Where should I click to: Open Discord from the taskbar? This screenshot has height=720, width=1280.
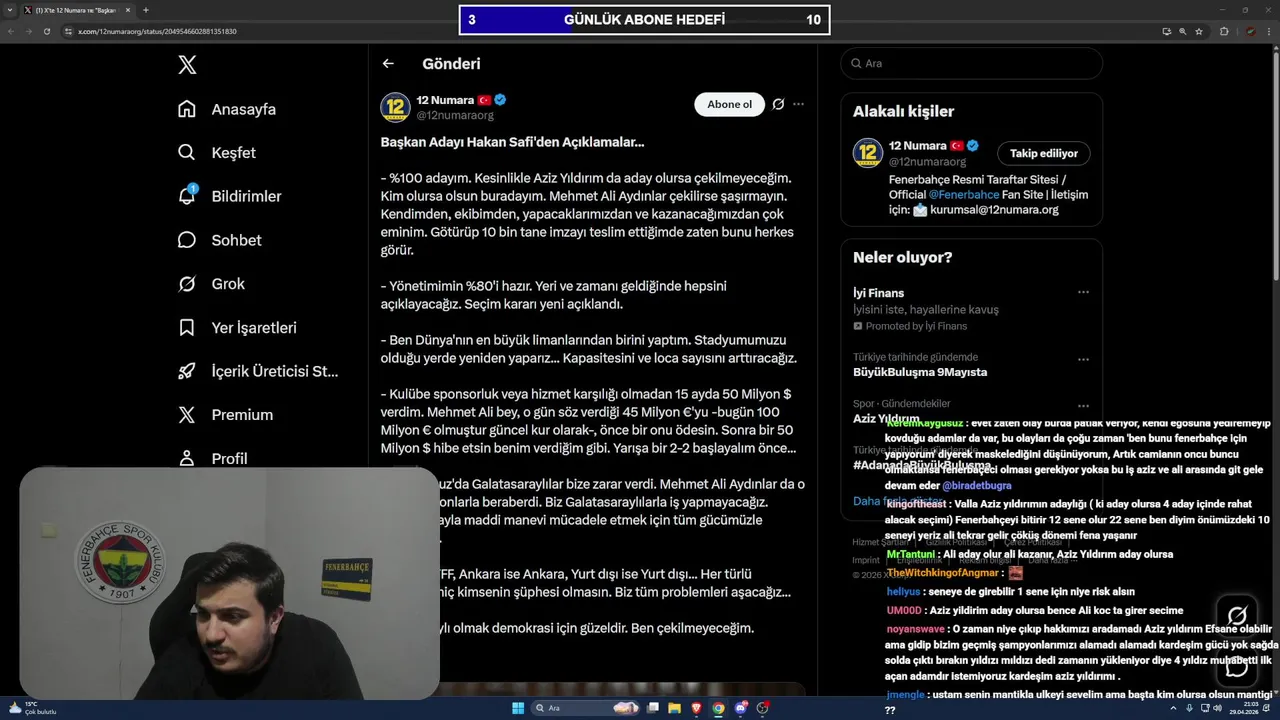(x=740, y=708)
